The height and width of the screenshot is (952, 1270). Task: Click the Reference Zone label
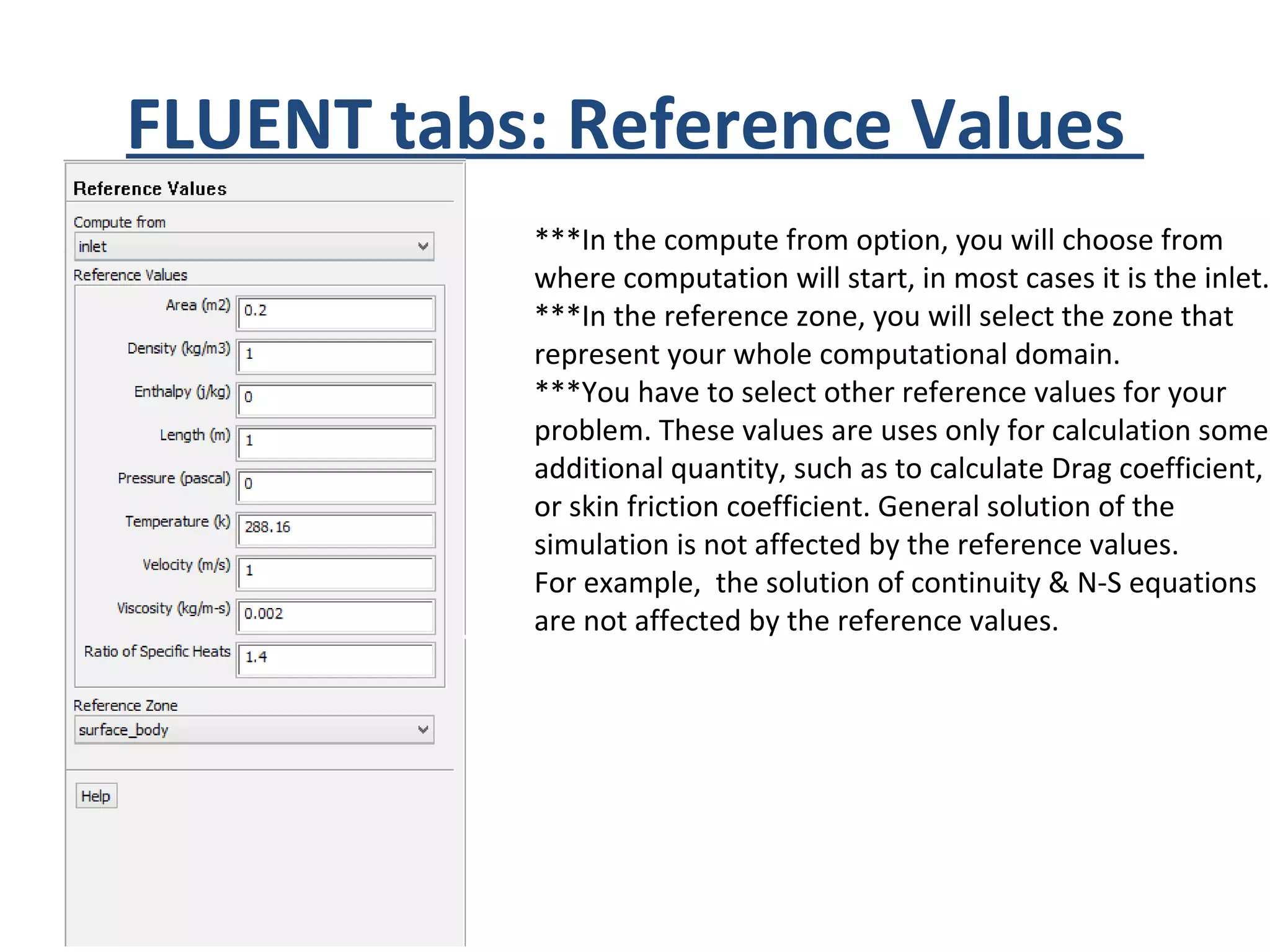click(x=125, y=705)
